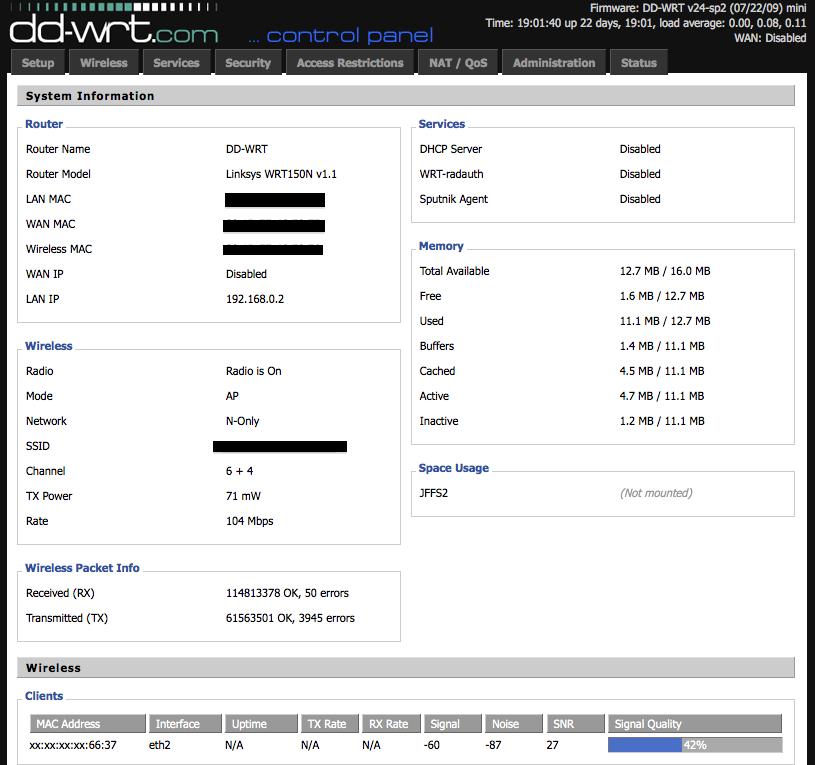Image resolution: width=815 pixels, height=765 pixels.
Task: Click Transmitted (TX) packet count value
Action: point(290,618)
